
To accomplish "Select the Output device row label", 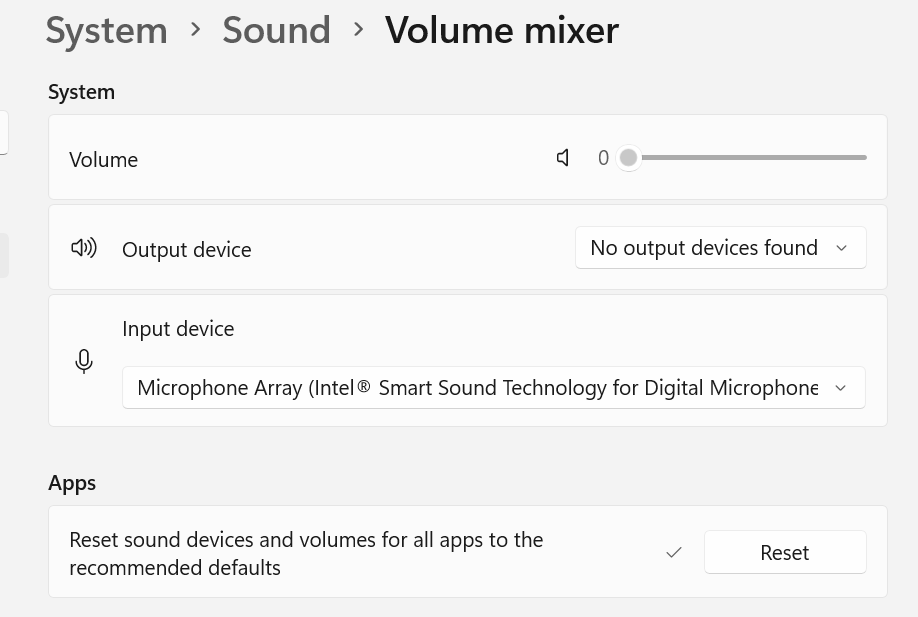I will [x=187, y=250].
